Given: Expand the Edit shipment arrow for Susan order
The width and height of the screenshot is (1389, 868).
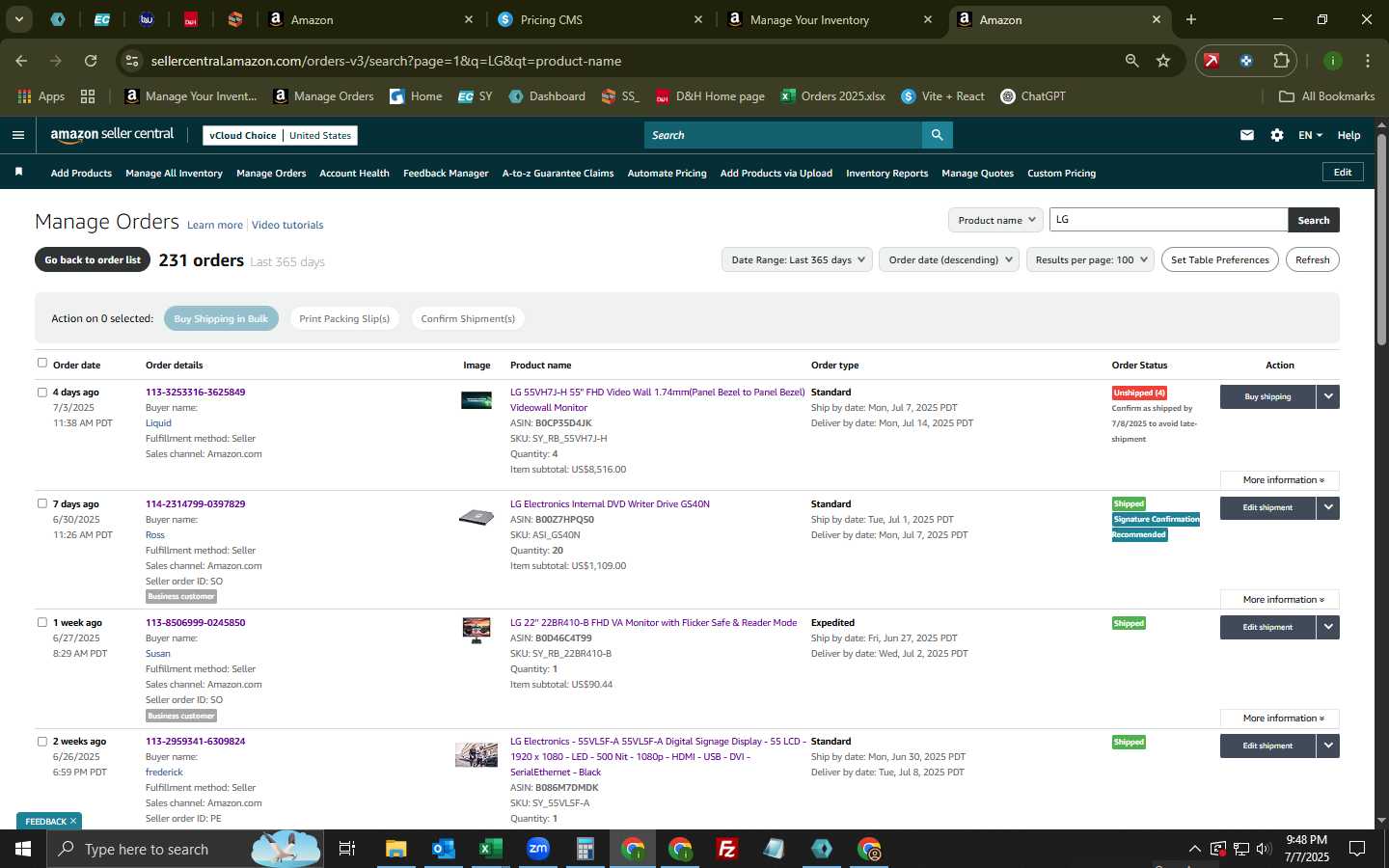Looking at the screenshot, I should point(1328,627).
